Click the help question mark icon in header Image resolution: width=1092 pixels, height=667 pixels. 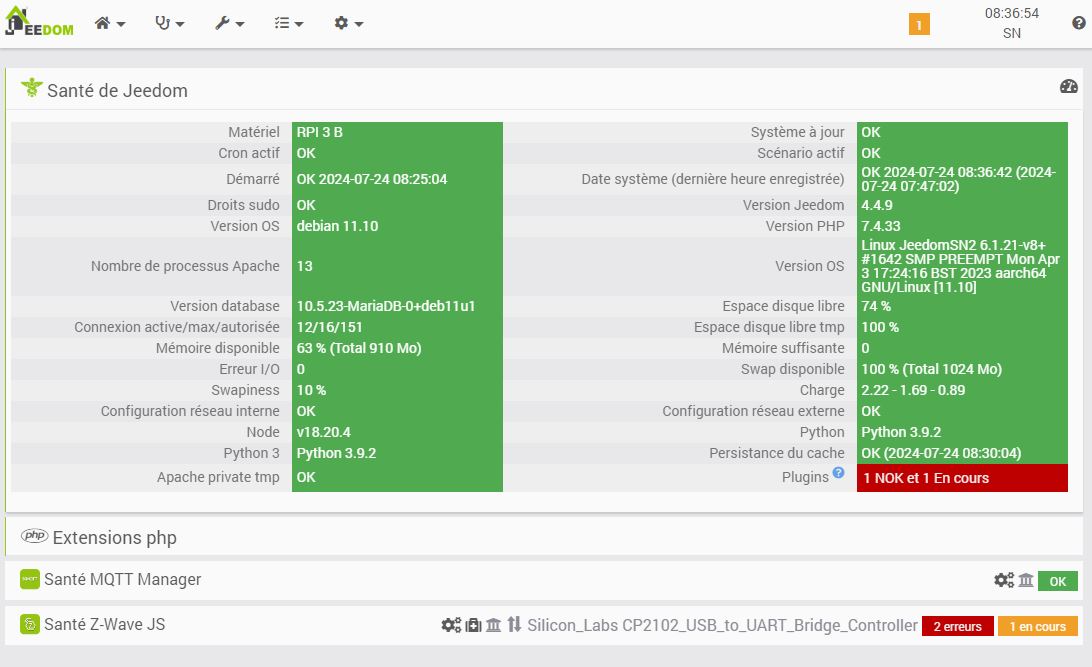click(x=1079, y=23)
